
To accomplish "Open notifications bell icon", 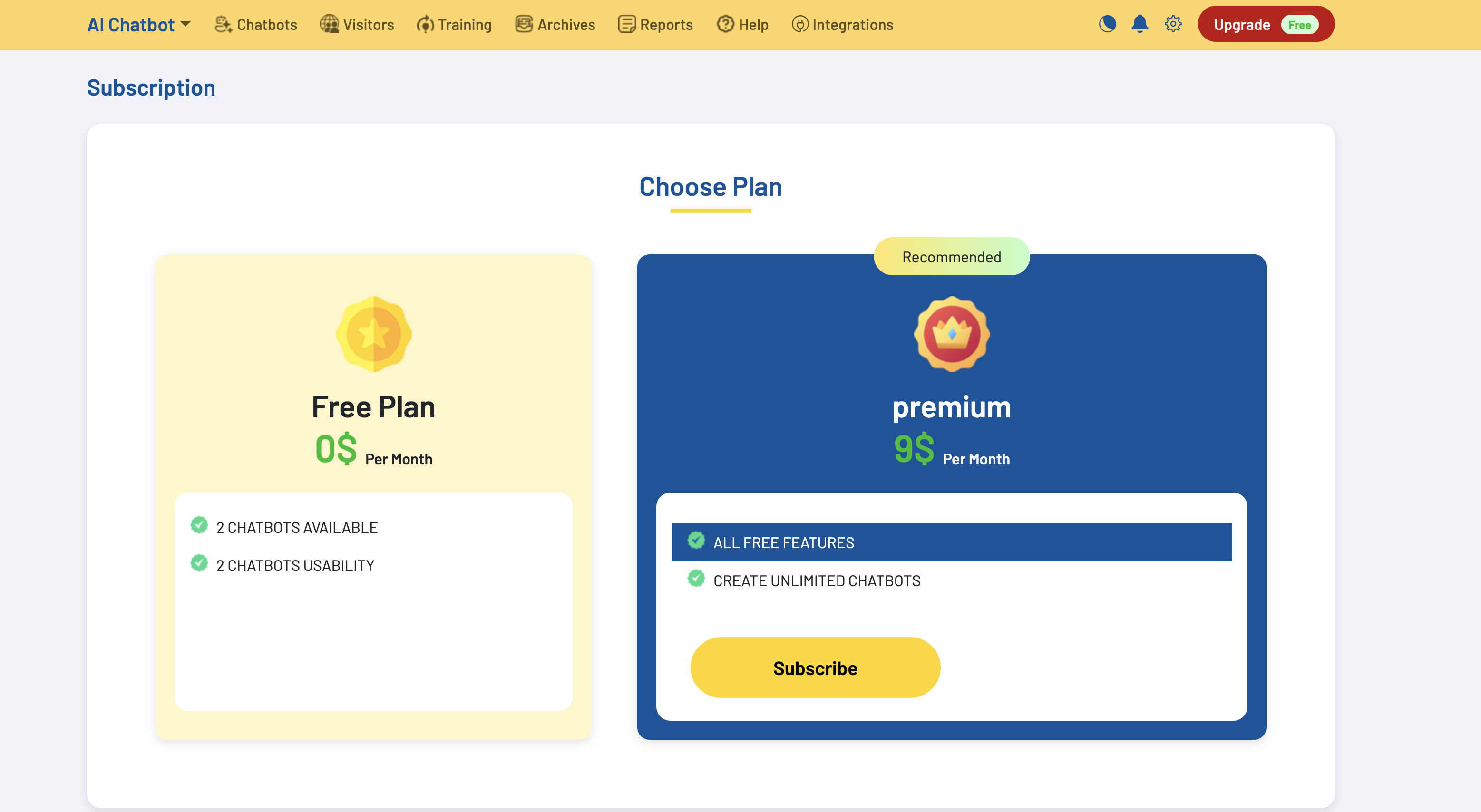I will (1140, 24).
